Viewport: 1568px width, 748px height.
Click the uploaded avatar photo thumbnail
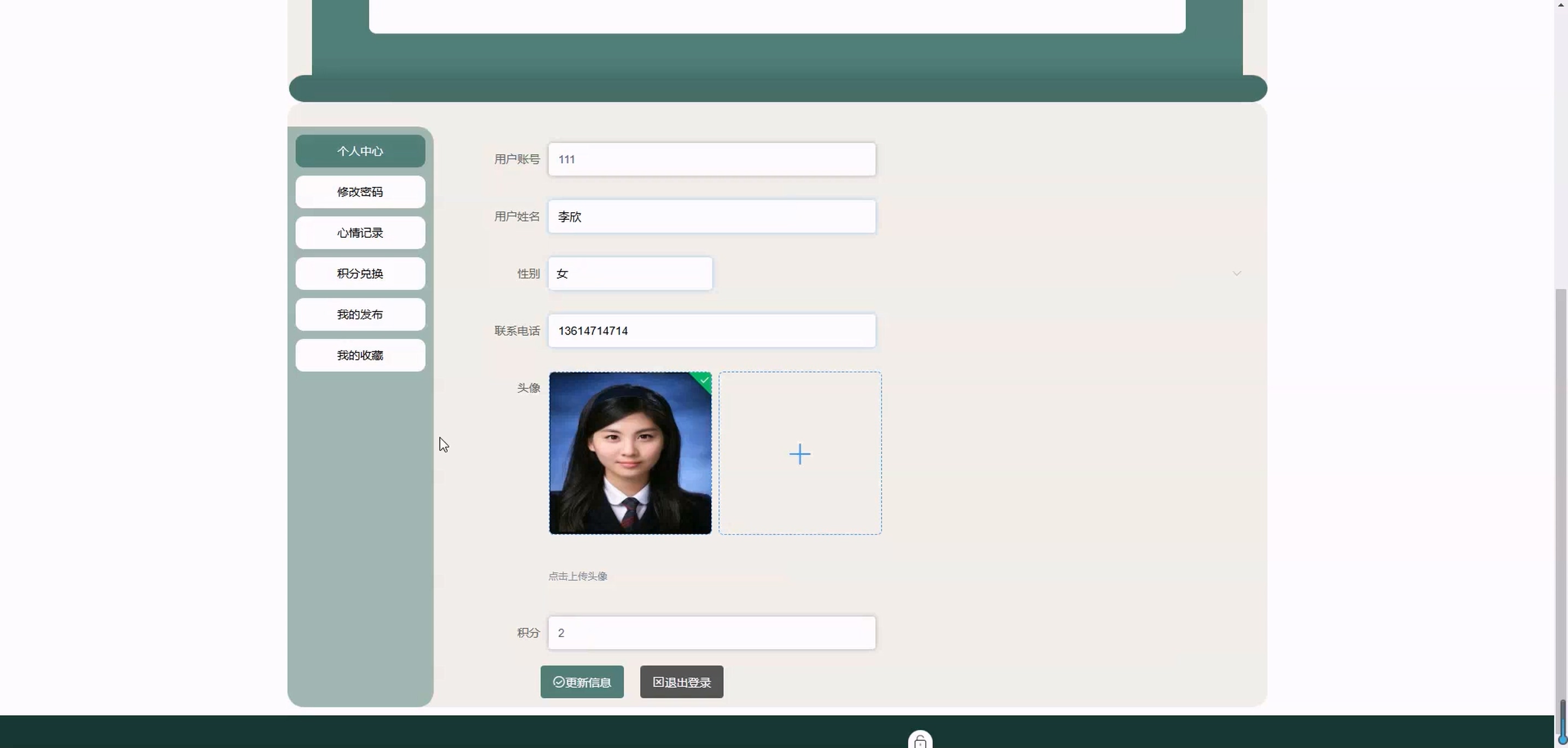tap(629, 453)
